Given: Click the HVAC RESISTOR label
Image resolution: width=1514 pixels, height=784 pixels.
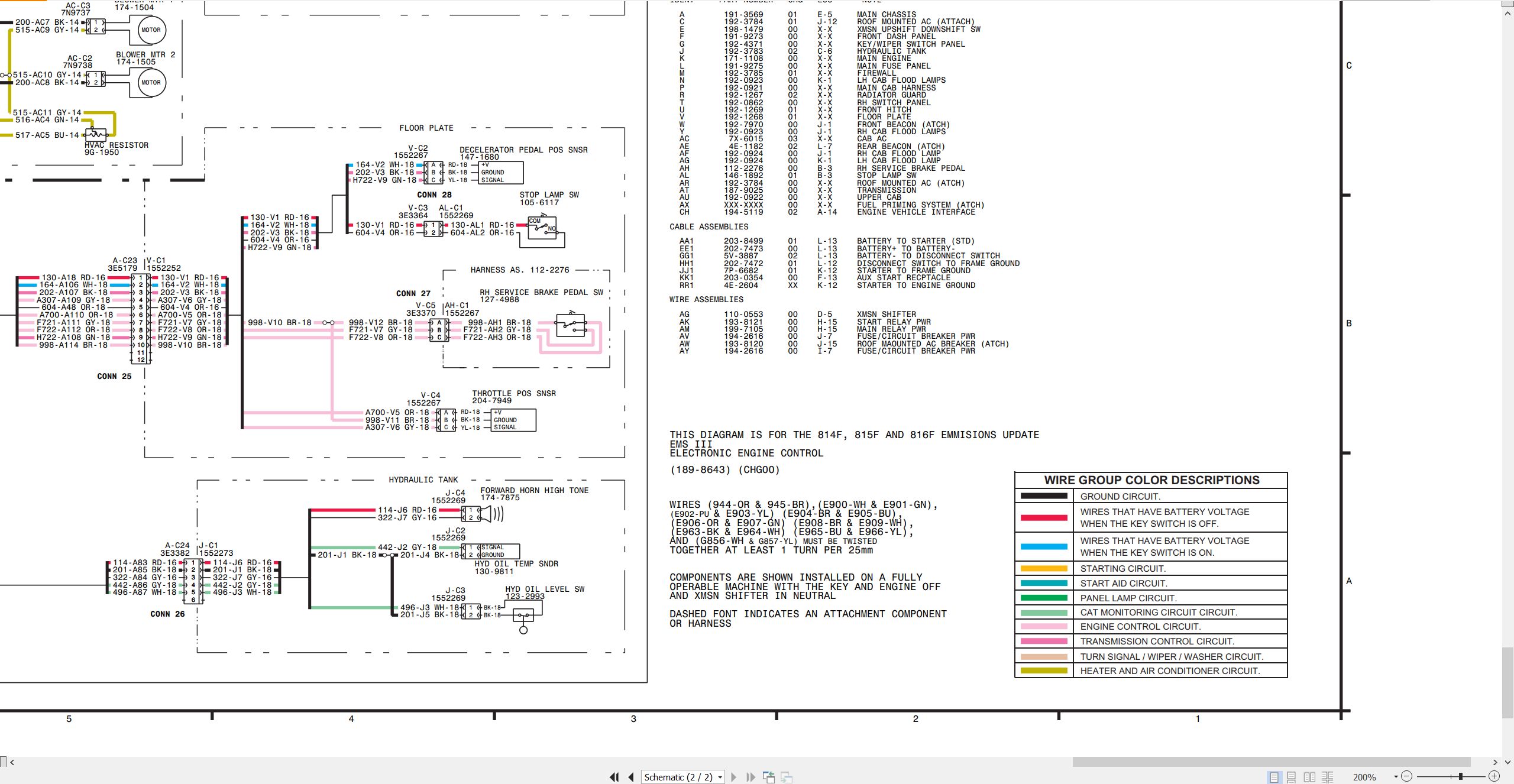Looking at the screenshot, I should click(x=117, y=145).
